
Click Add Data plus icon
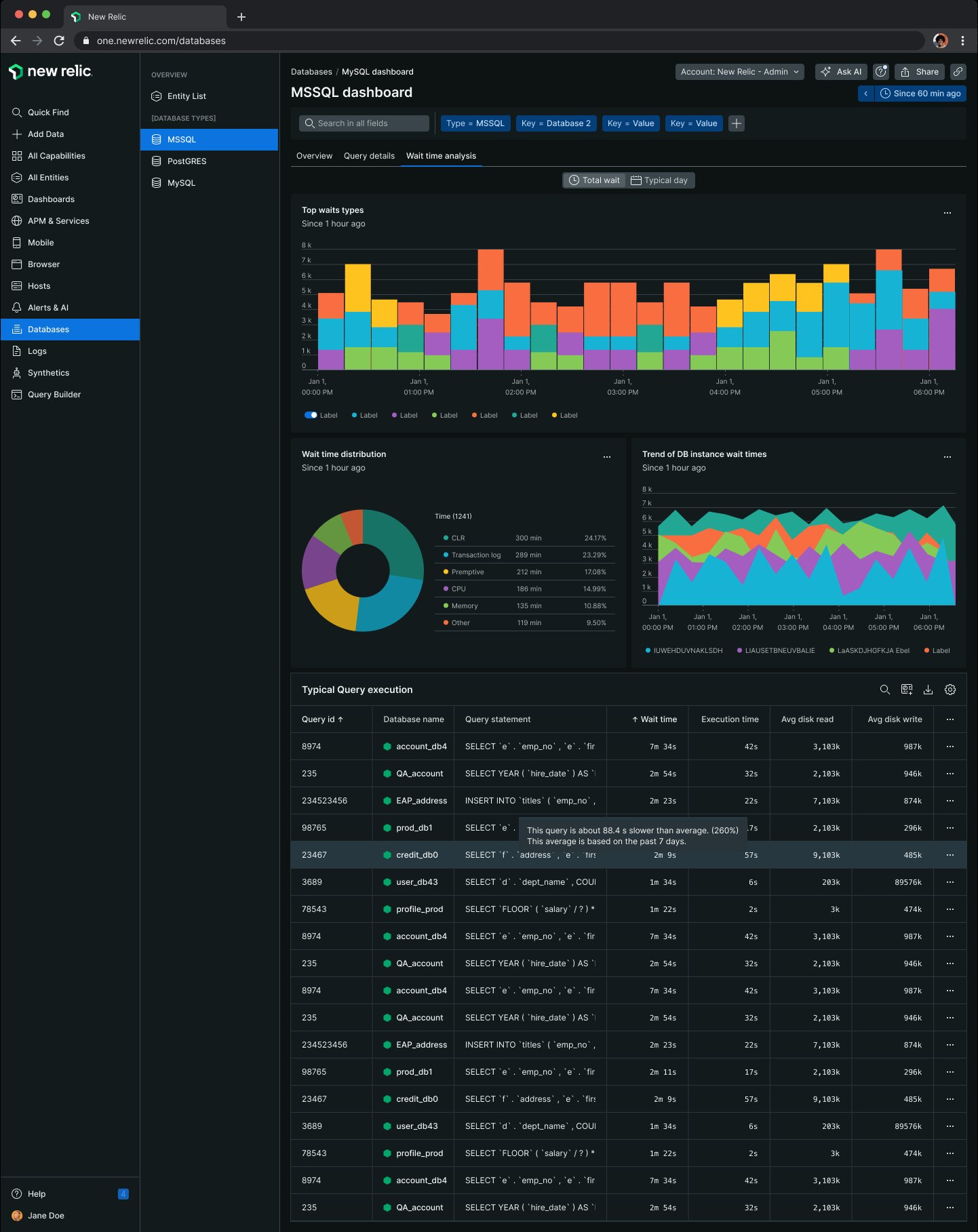(x=17, y=134)
